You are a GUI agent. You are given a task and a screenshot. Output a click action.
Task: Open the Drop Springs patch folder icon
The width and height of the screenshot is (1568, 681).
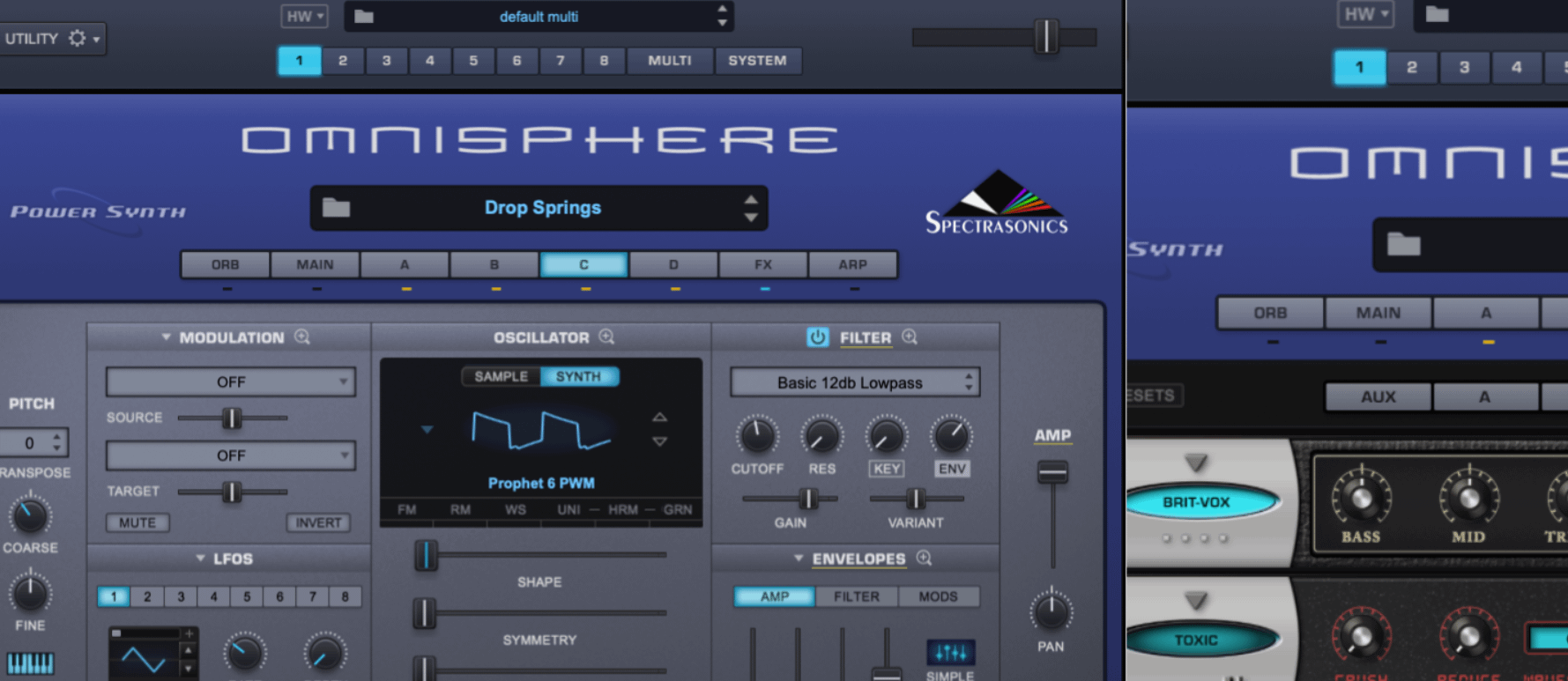click(x=336, y=208)
